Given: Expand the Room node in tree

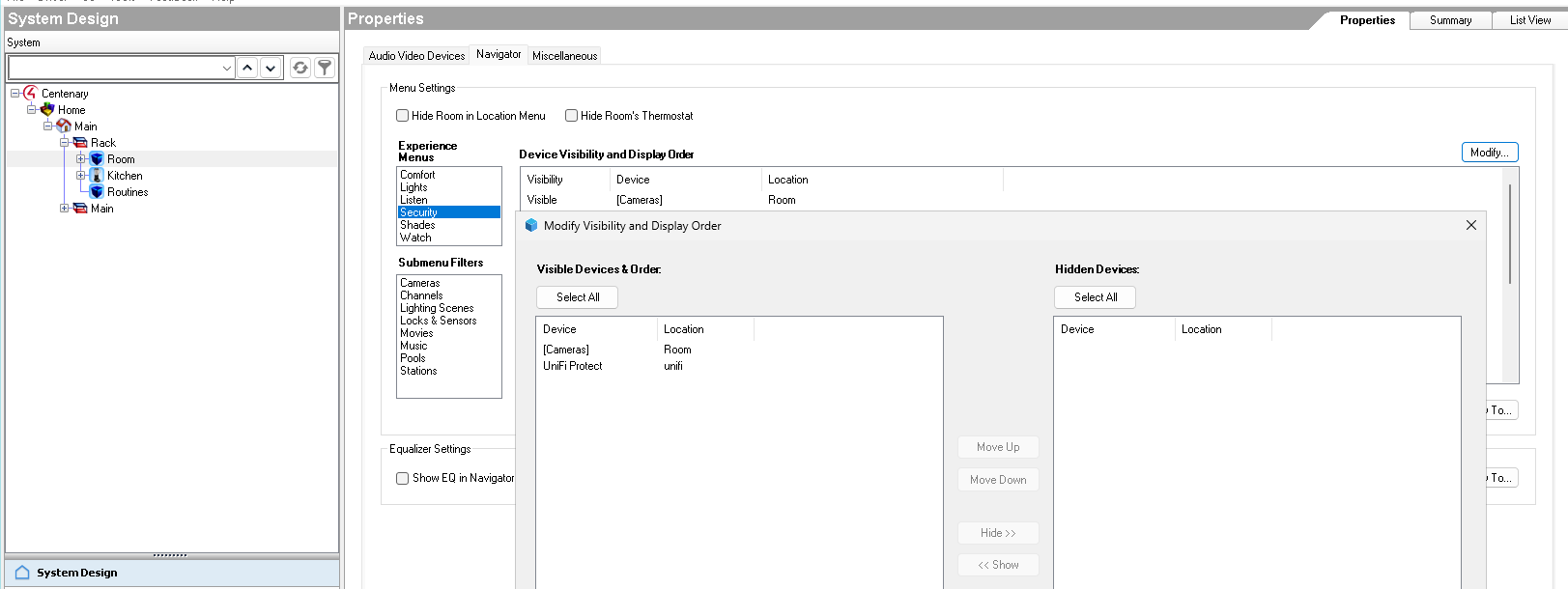Looking at the screenshot, I should click(81, 159).
